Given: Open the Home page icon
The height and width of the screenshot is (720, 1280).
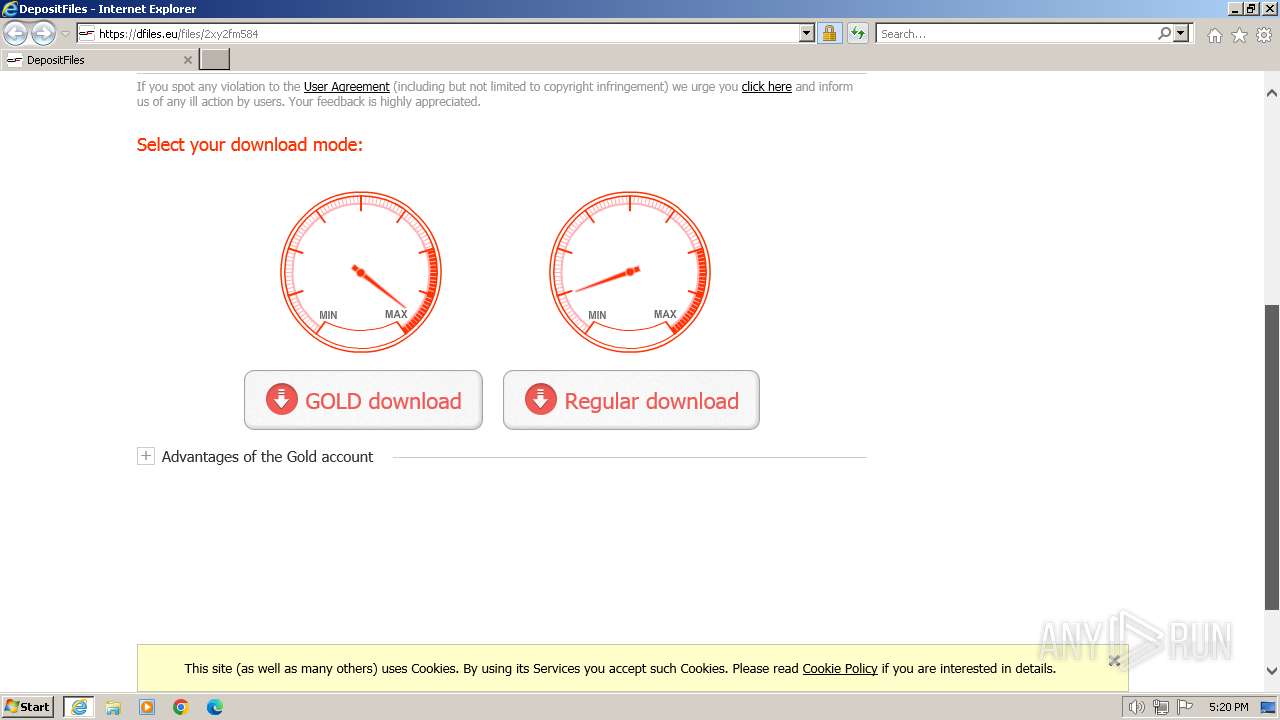Looking at the screenshot, I should pyautogui.click(x=1214, y=35).
